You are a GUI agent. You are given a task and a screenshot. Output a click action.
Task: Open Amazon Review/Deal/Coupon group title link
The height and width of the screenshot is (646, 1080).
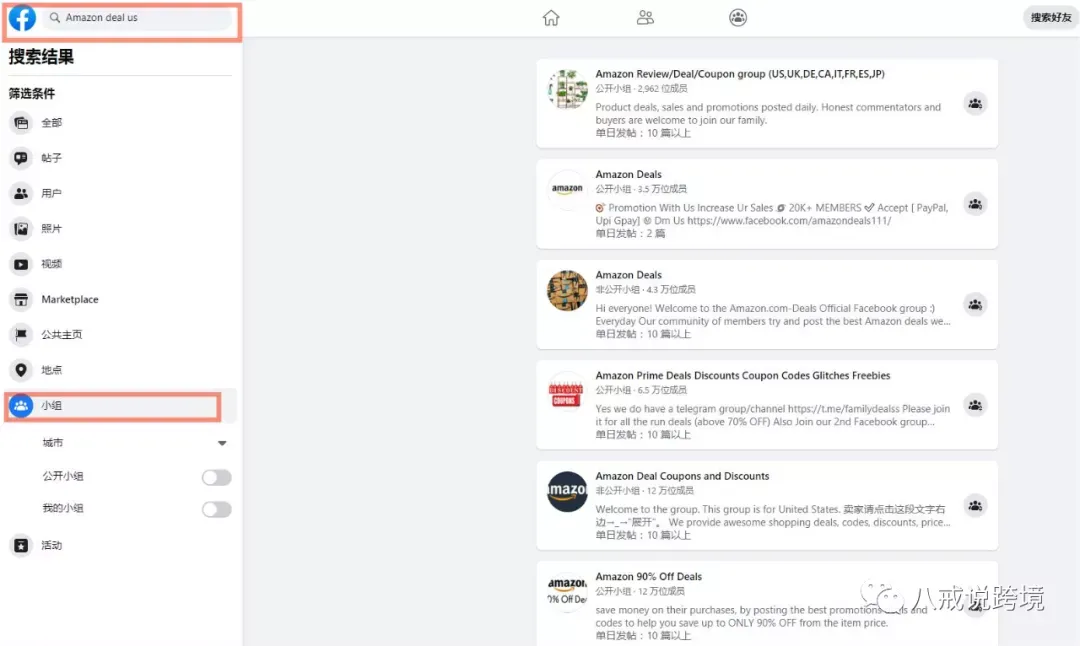[740, 74]
